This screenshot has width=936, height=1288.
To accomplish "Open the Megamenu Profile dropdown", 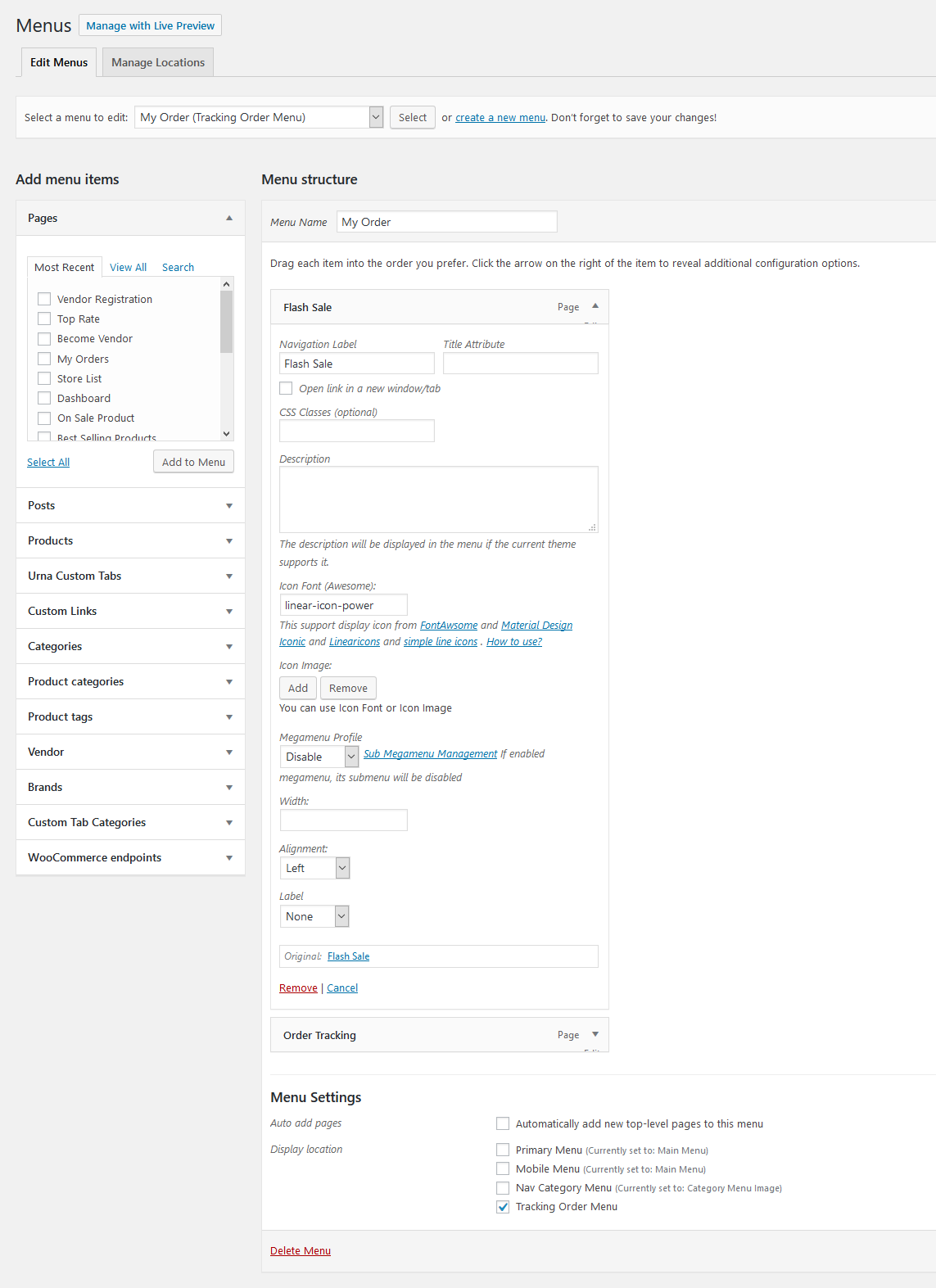I will pyautogui.click(x=319, y=757).
